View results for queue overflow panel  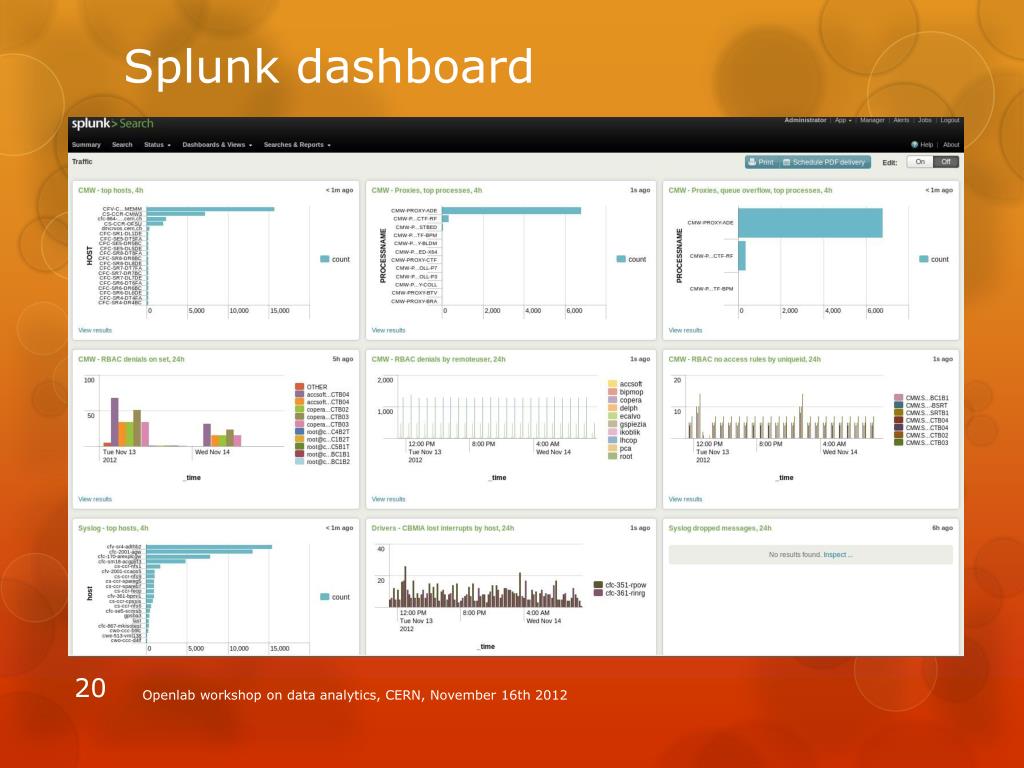(685, 330)
